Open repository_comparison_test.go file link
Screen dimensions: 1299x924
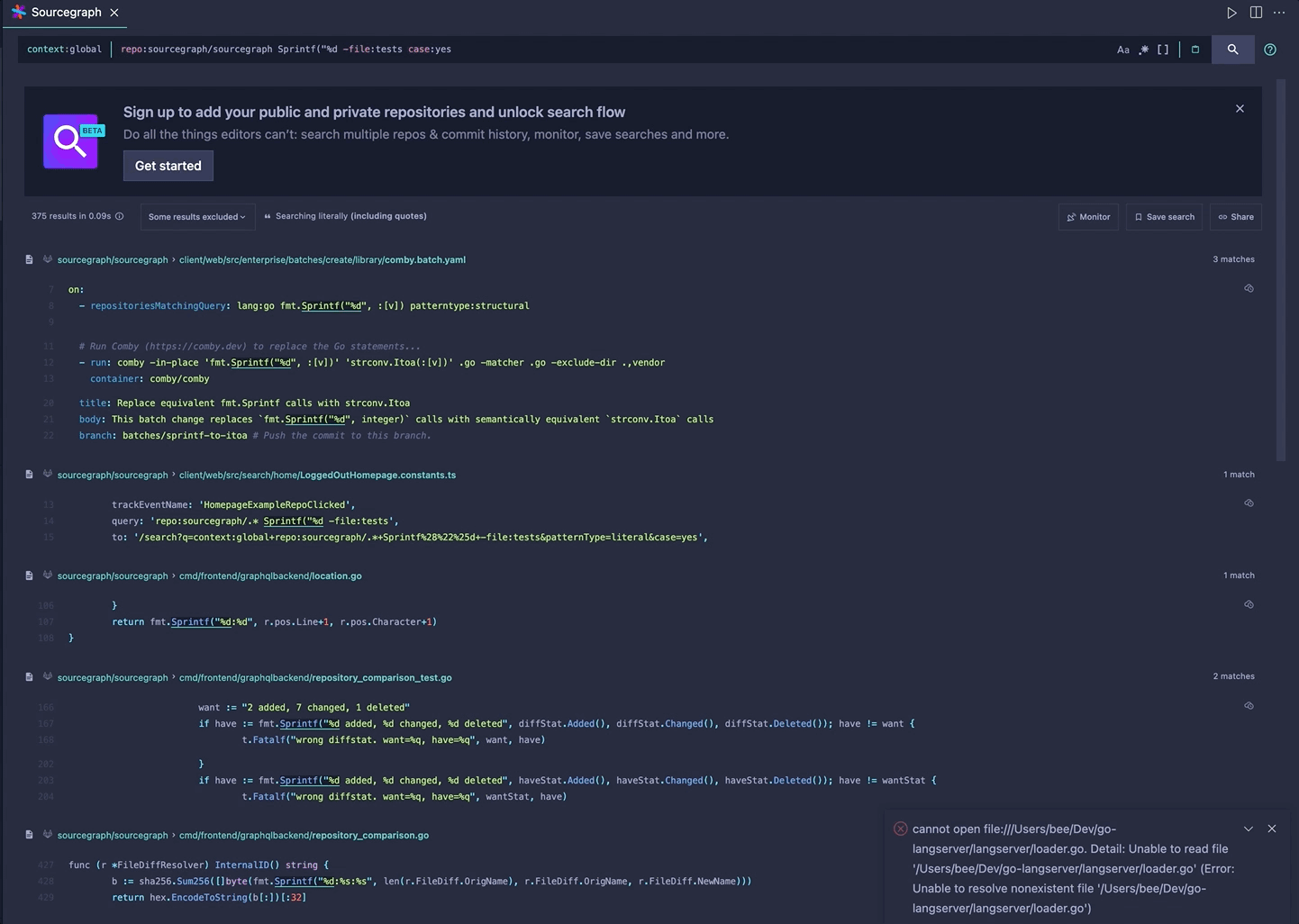pyautogui.click(x=315, y=677)
